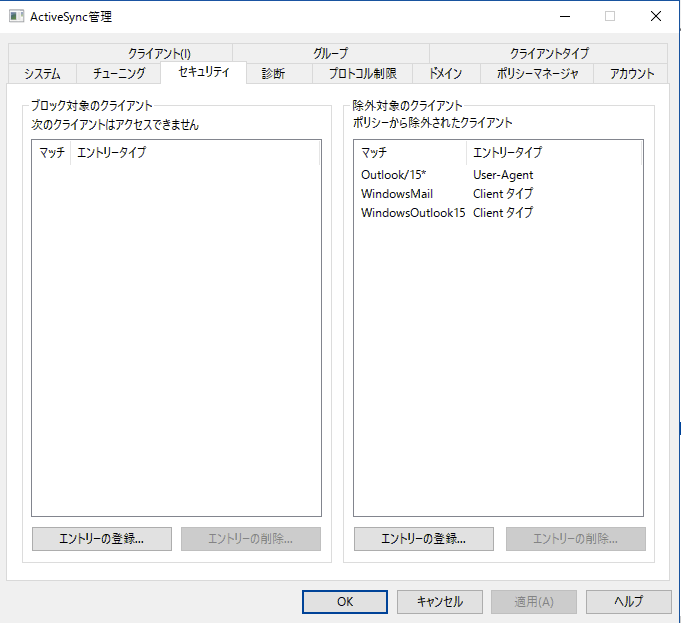Select the 診断 tab
681x623 pixels.
[x=273, y=73]
